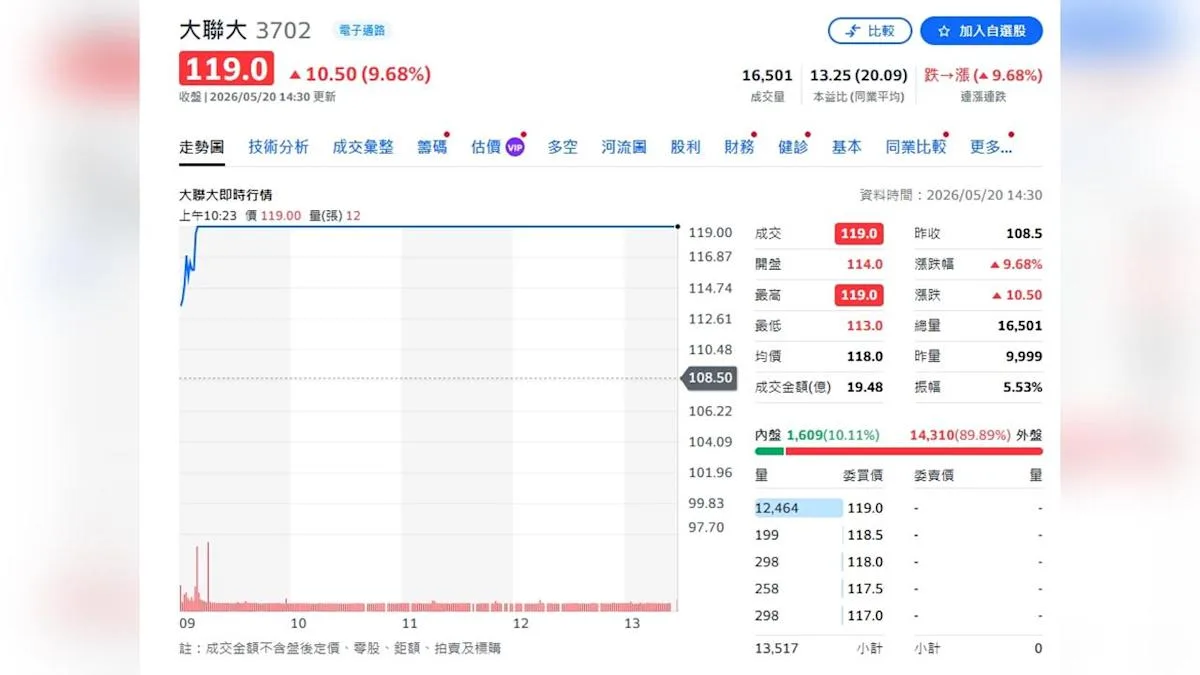
Task: Click stock code 3702
Action: click(284, 30)
